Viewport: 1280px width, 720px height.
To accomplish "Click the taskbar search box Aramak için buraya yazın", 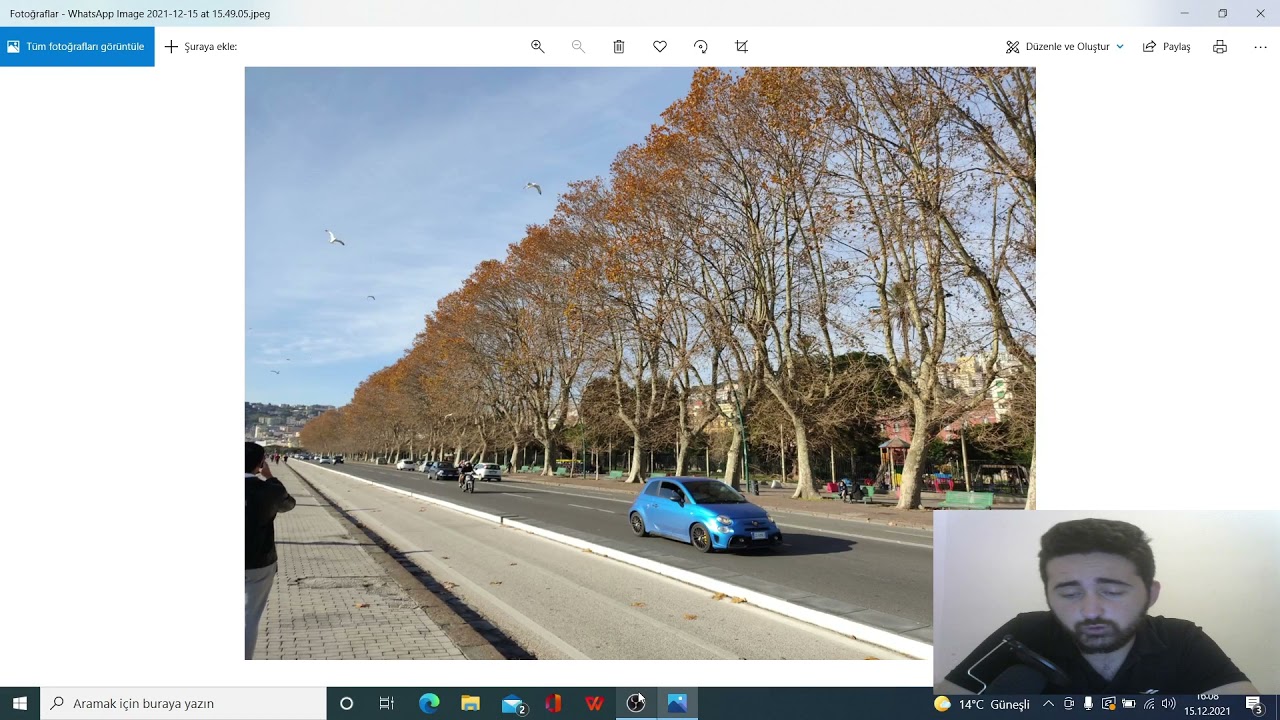I will click(183, 704).
